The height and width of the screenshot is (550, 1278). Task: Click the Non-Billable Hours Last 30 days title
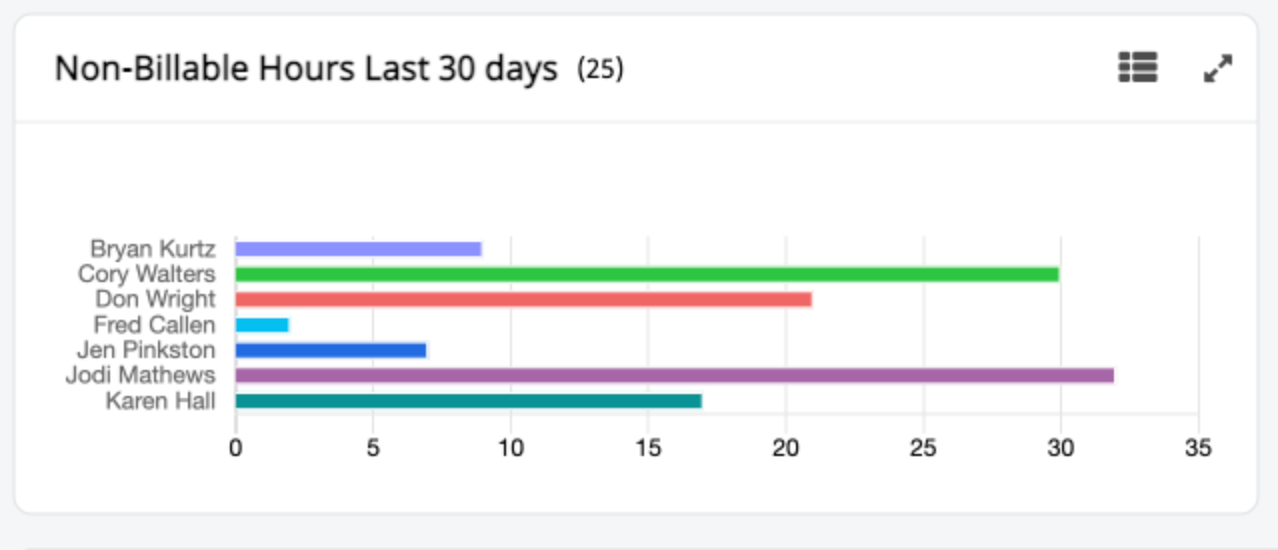(x=306, y=69)
